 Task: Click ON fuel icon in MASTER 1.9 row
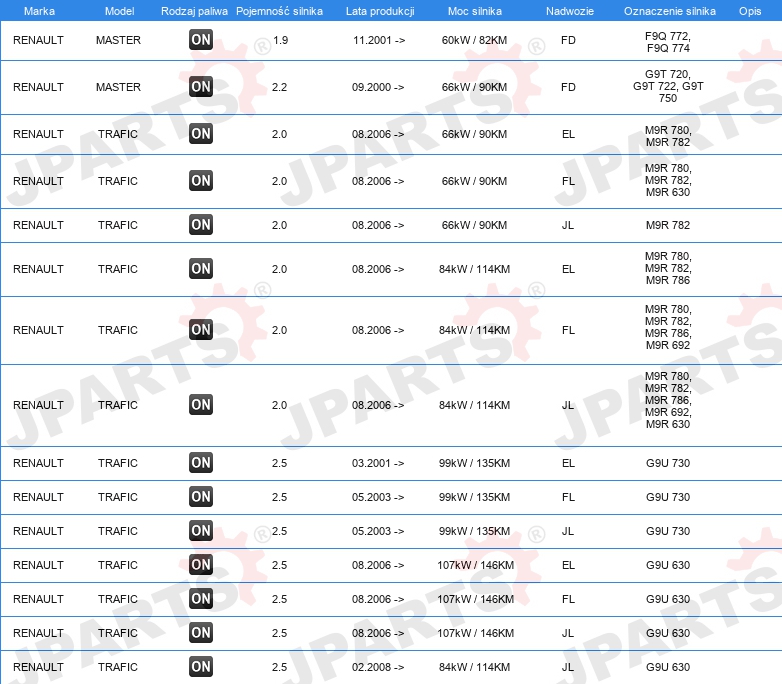point(201,40)
